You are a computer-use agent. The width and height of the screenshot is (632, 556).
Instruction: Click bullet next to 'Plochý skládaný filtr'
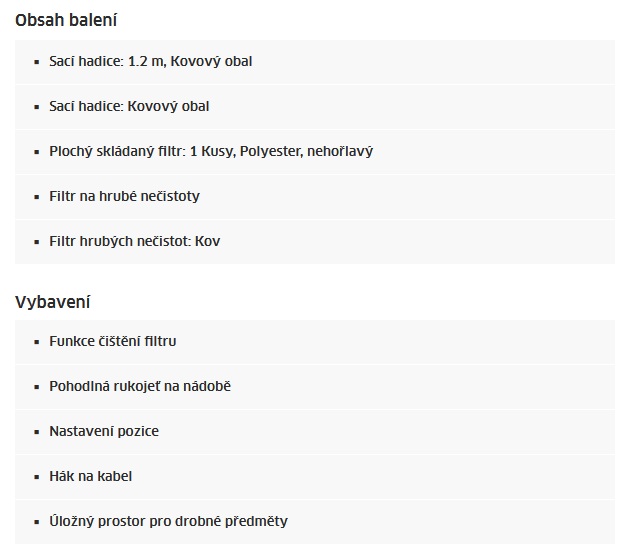[37, 152]
